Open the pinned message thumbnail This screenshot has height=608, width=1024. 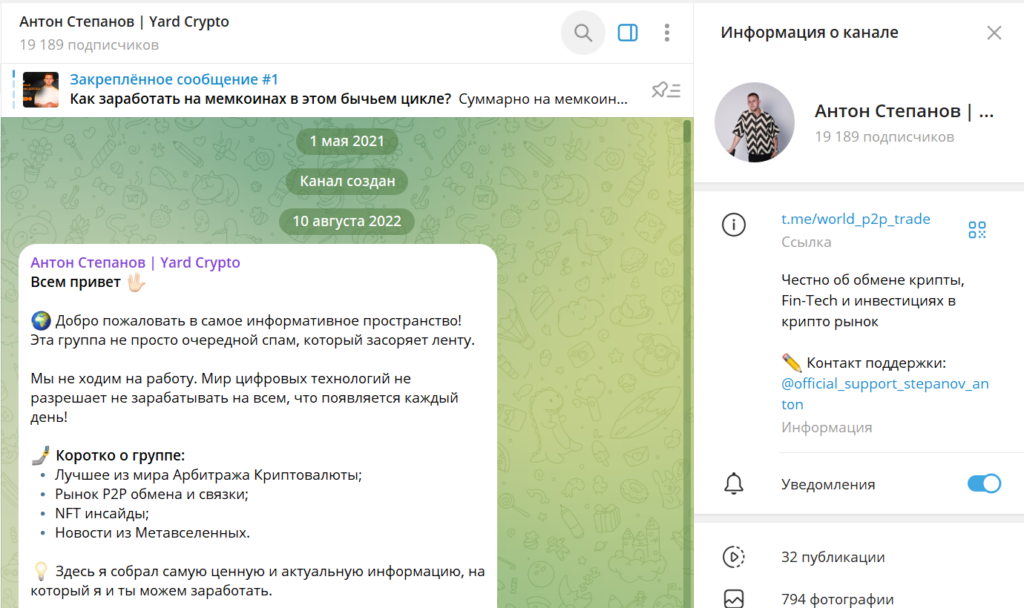[40, 89]
